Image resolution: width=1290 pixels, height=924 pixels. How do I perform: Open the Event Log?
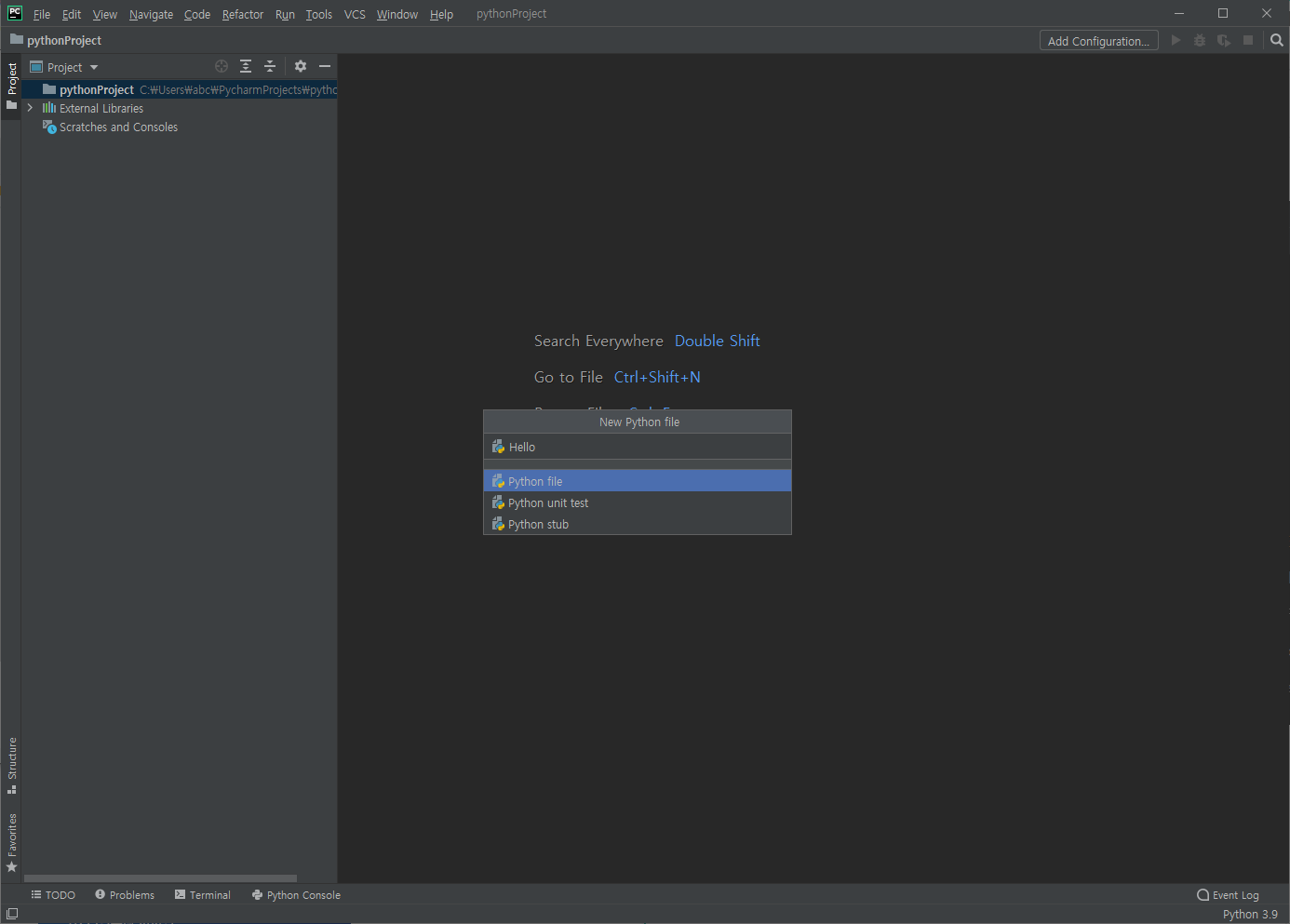point(1228,895)
